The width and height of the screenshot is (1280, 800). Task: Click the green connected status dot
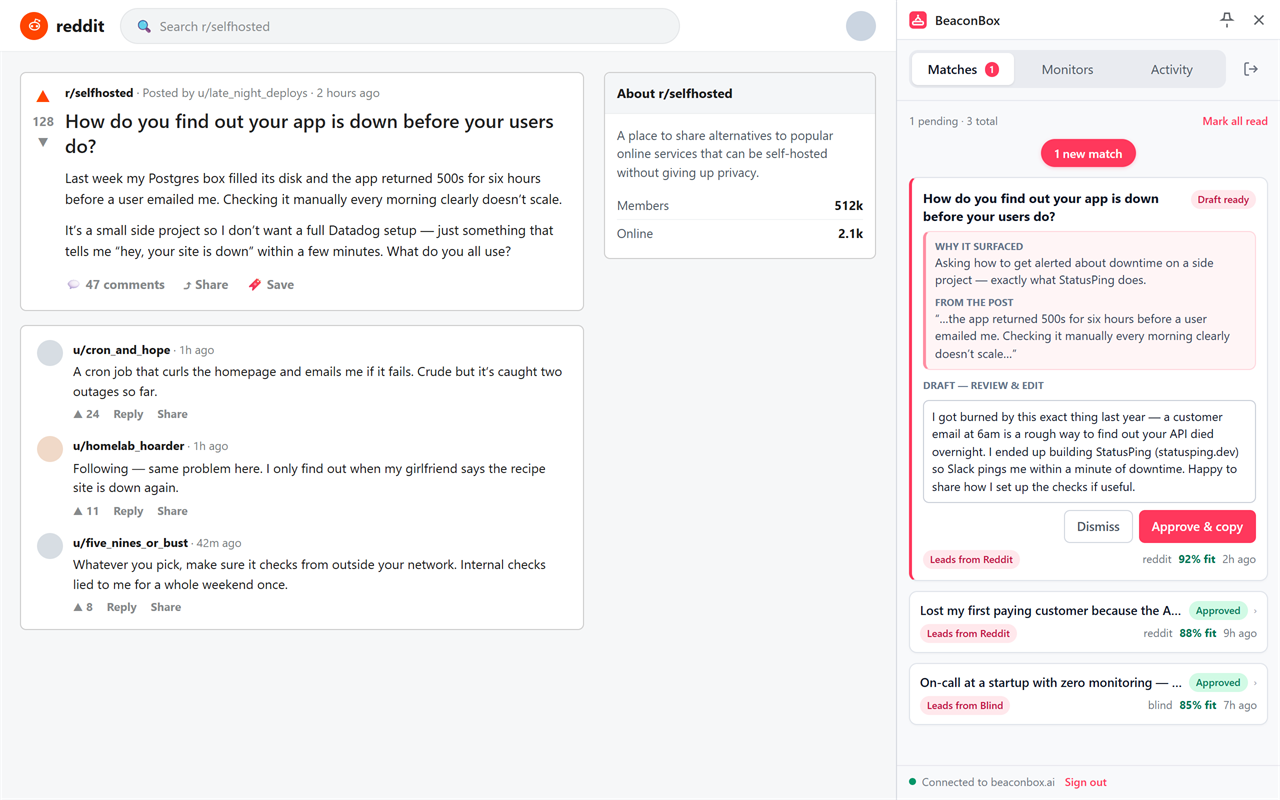(x=912, y=782)
